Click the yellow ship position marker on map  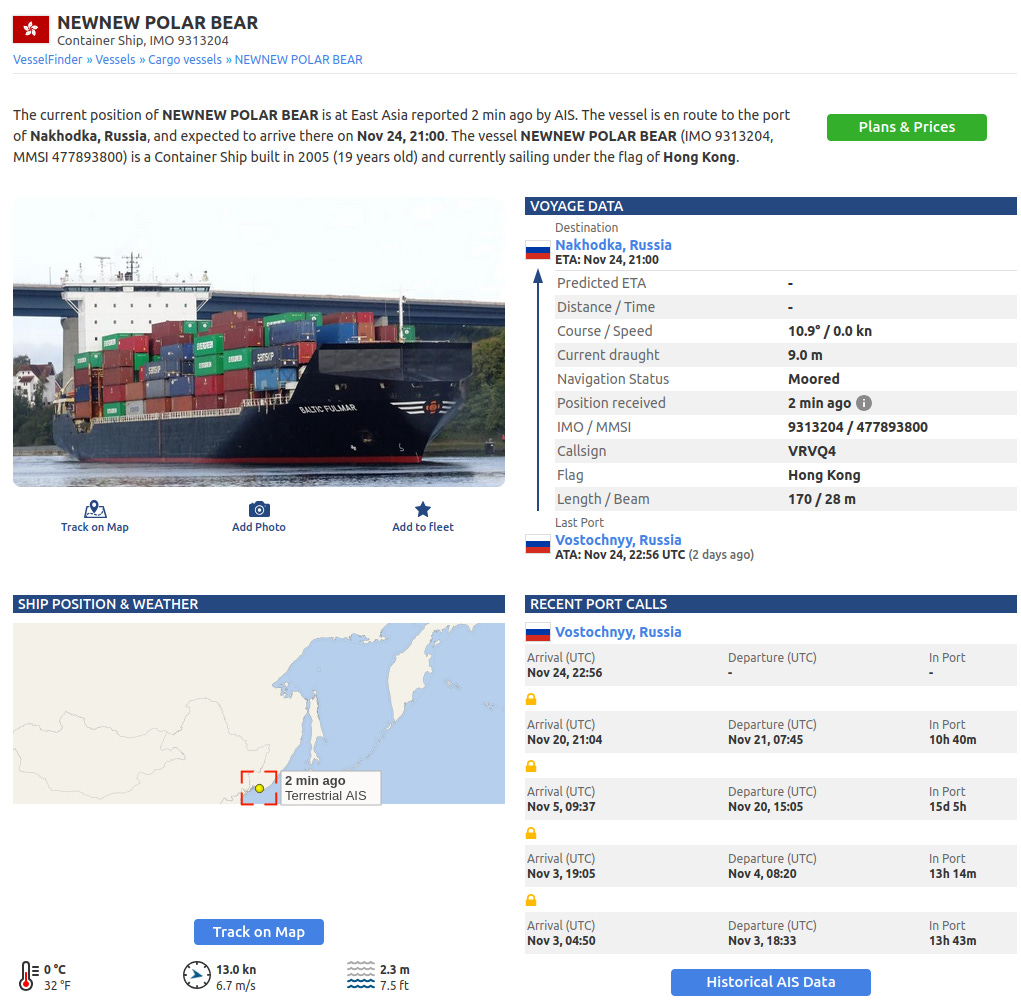click(x=259, y=788)
